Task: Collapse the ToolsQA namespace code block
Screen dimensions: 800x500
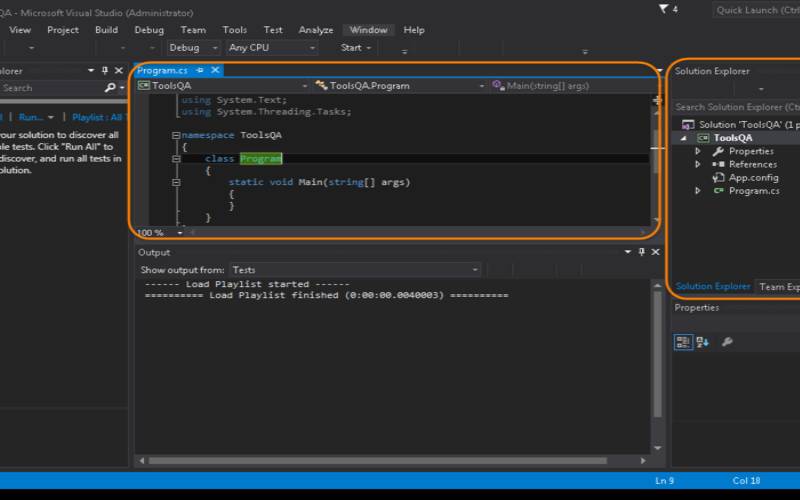Action: click(x=176, y=135)
